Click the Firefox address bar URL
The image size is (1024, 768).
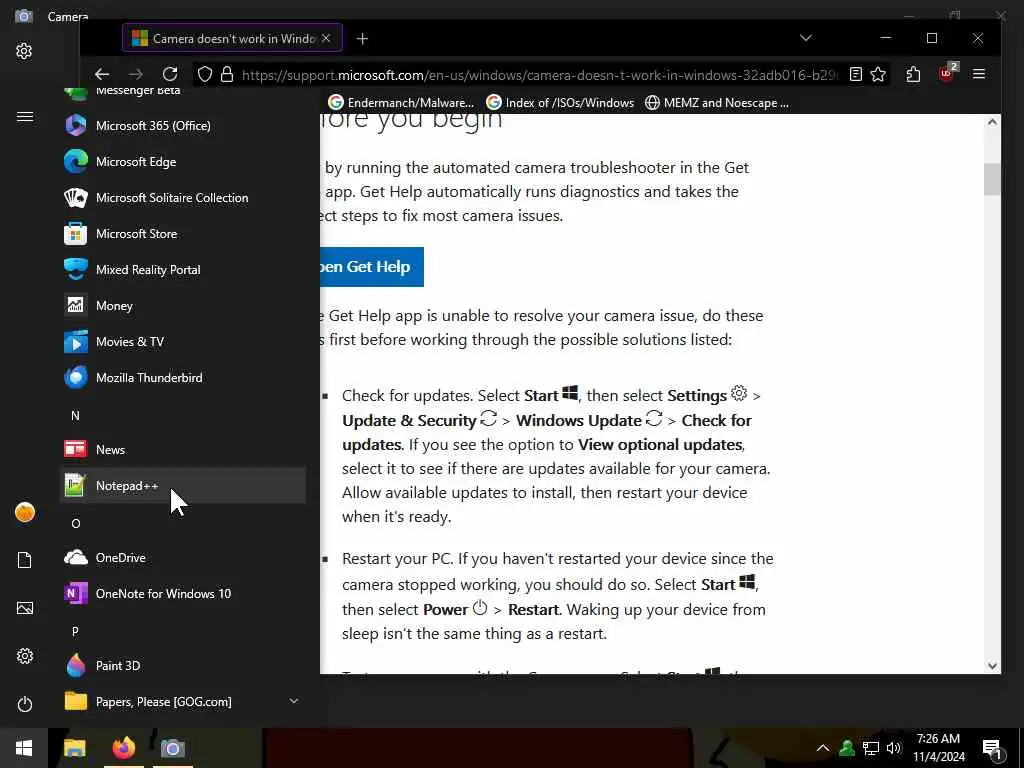(x=539, y=74)
